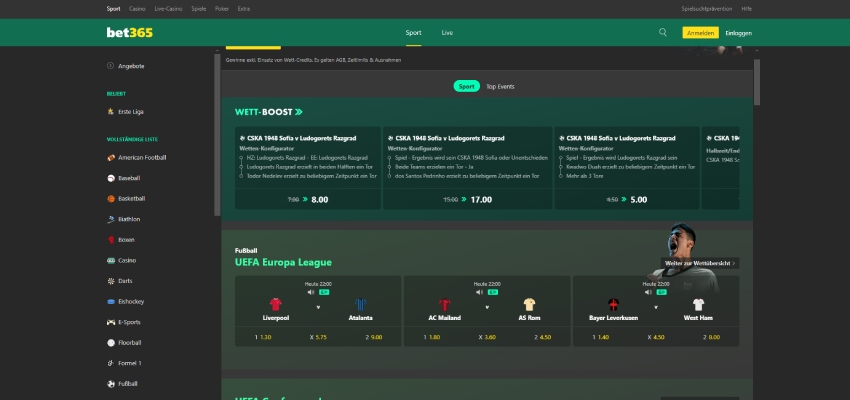
Task: Click the AC Mailand jersey icon
Action: pyautogui.click(x=445, y=304)
